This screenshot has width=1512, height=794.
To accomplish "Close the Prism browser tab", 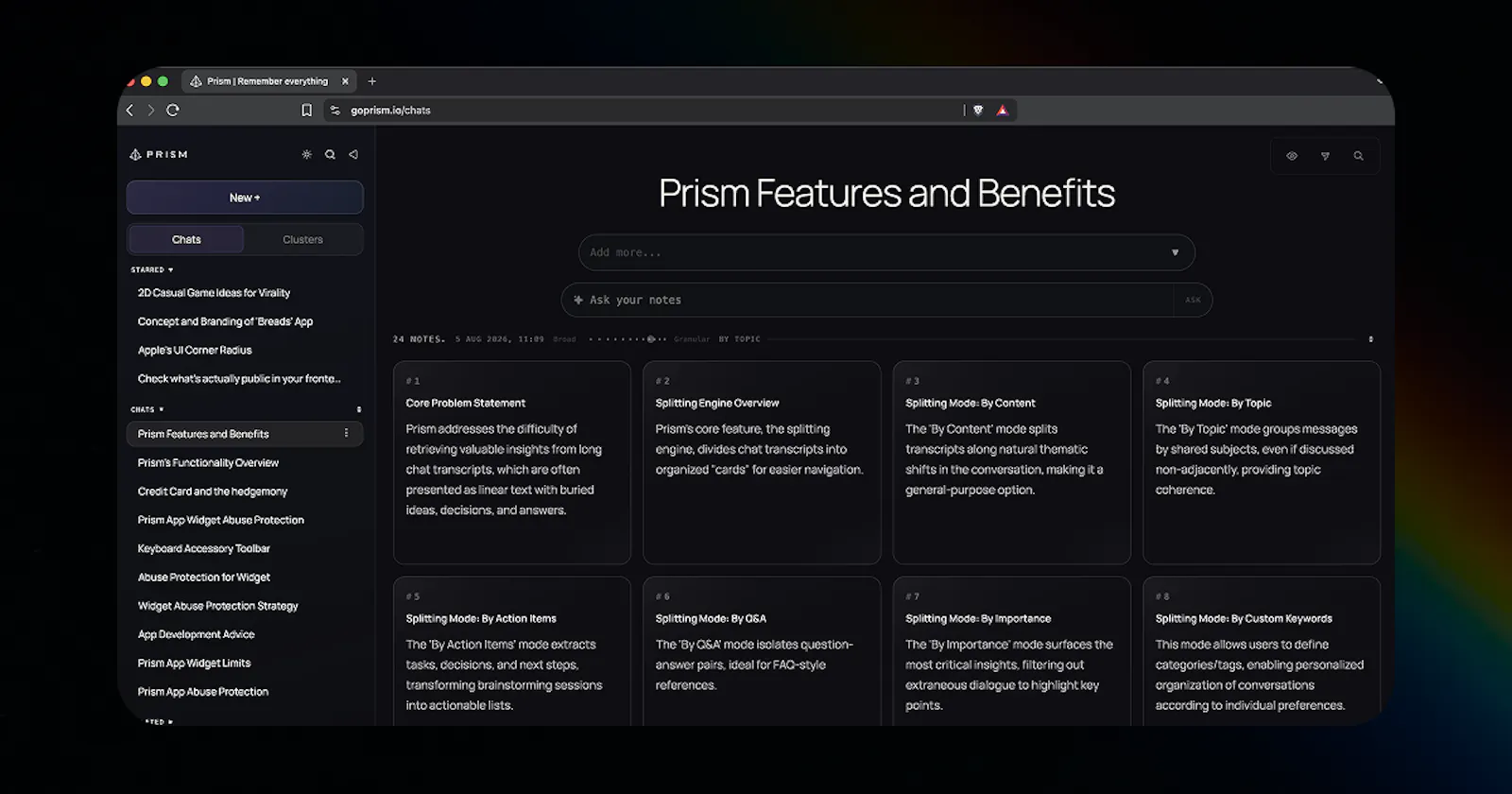I will pos(345,81).
